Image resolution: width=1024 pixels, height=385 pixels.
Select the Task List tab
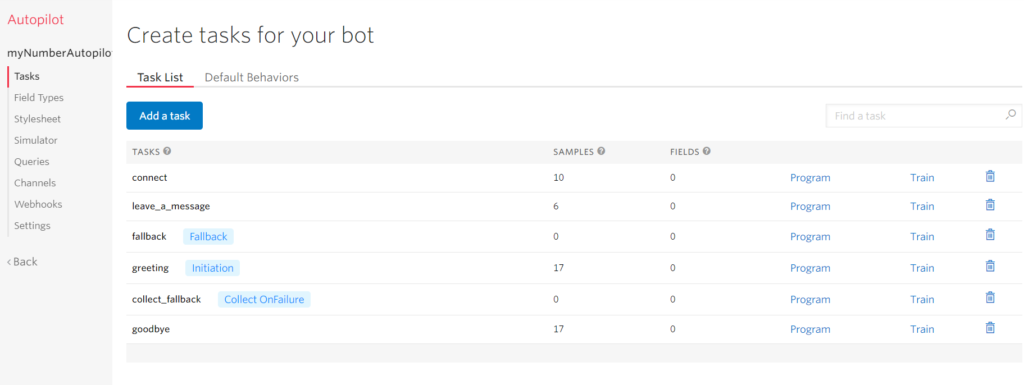click(x=160, y=77)
